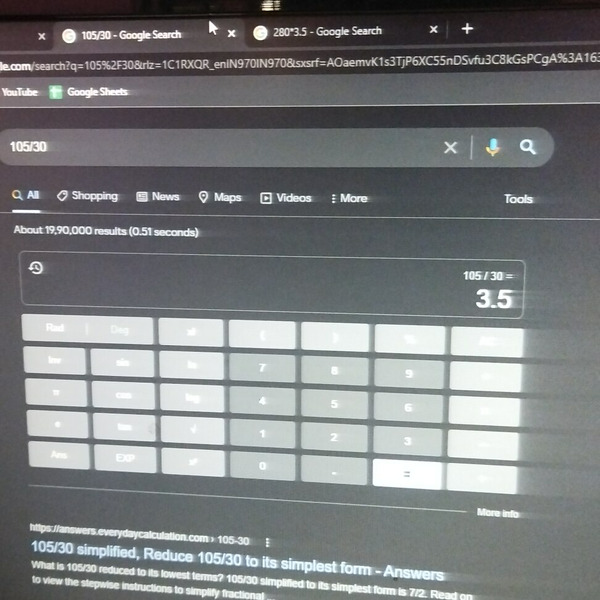This screenshot has height=600, width=600.
Task: Open the calculator More info link
Action: pos(497,513)
